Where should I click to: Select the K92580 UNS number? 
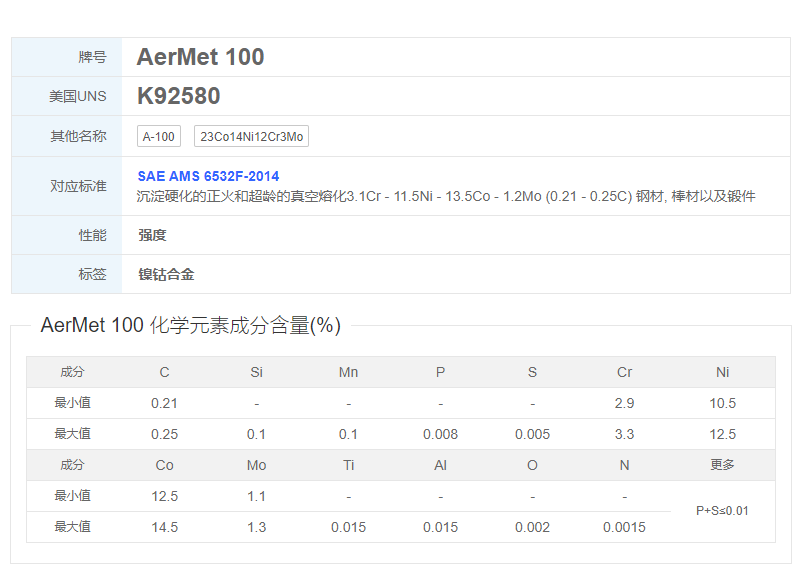click(x=179, y=96)
